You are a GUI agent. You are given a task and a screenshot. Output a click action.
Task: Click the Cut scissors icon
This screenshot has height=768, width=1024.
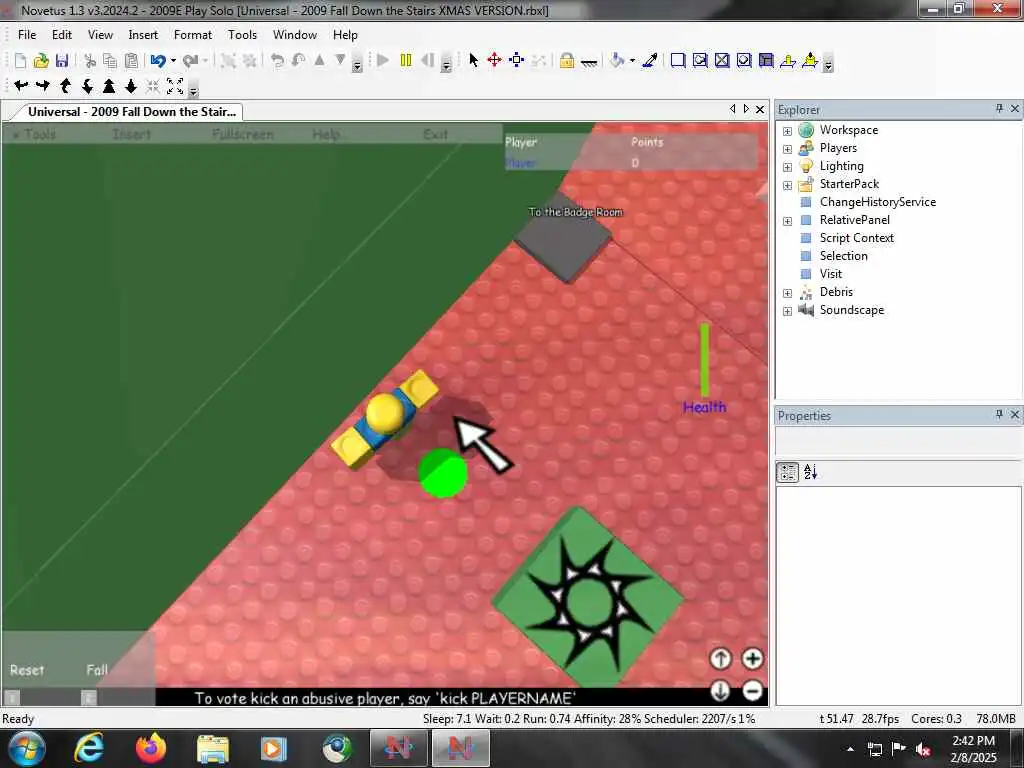[90, 61]
